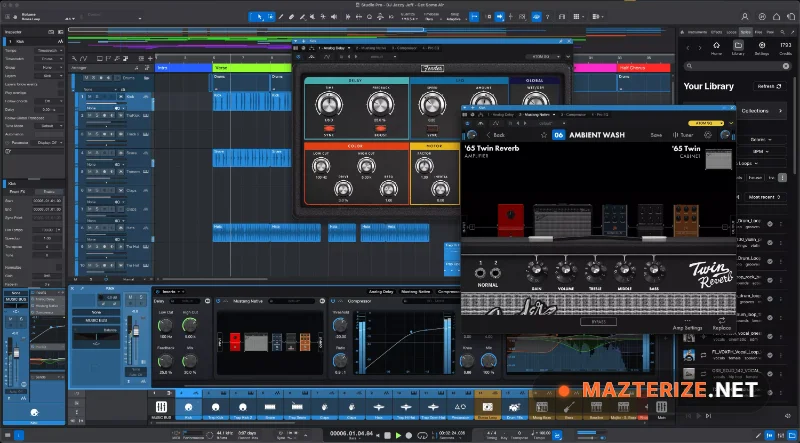The height and width of the screenshot is (443, 800).
Task: Select the red pedal in the signal chain
Action: (x=511, y=220)
